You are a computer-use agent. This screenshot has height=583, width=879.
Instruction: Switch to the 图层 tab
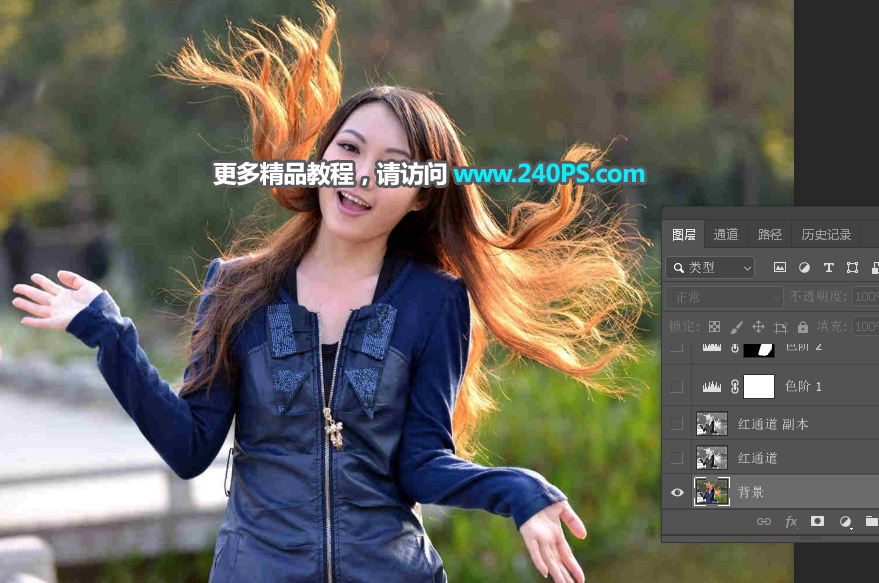[x=684, y=234]
